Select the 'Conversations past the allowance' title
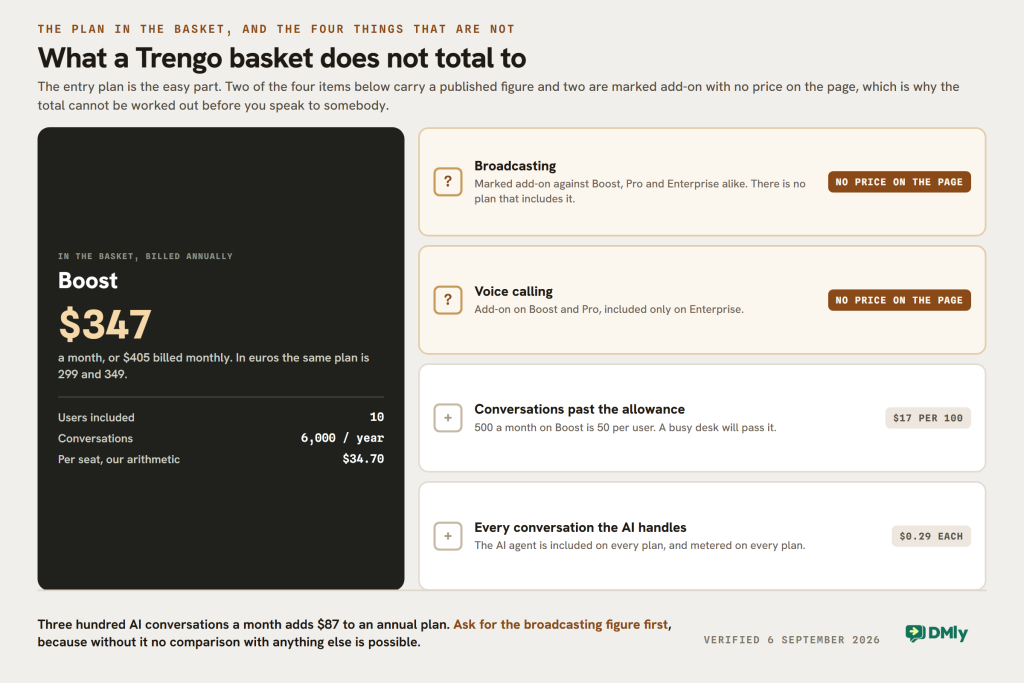1024x683 pixels. (x=579, y=409)
